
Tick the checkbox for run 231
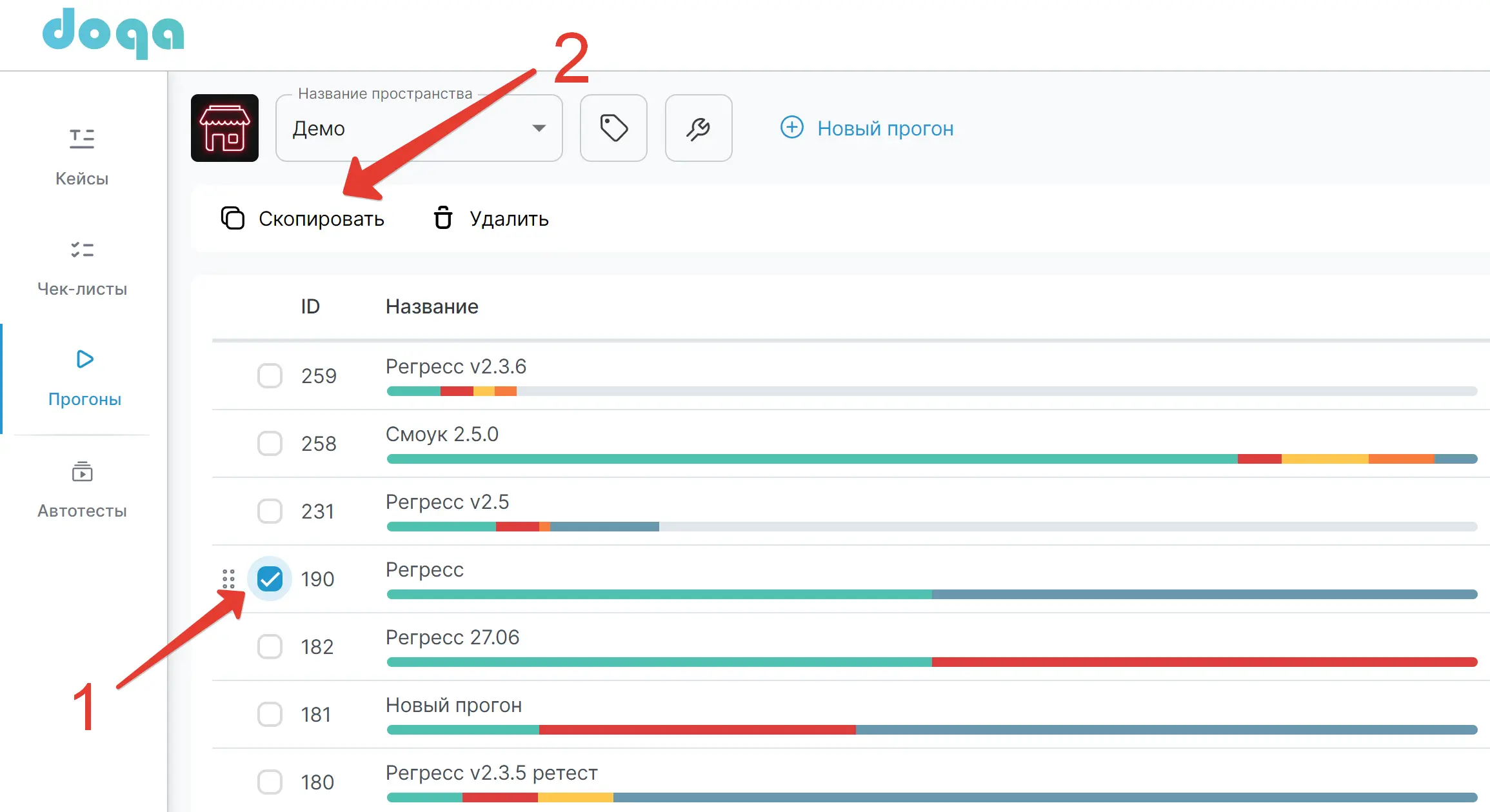pos(270,511)
